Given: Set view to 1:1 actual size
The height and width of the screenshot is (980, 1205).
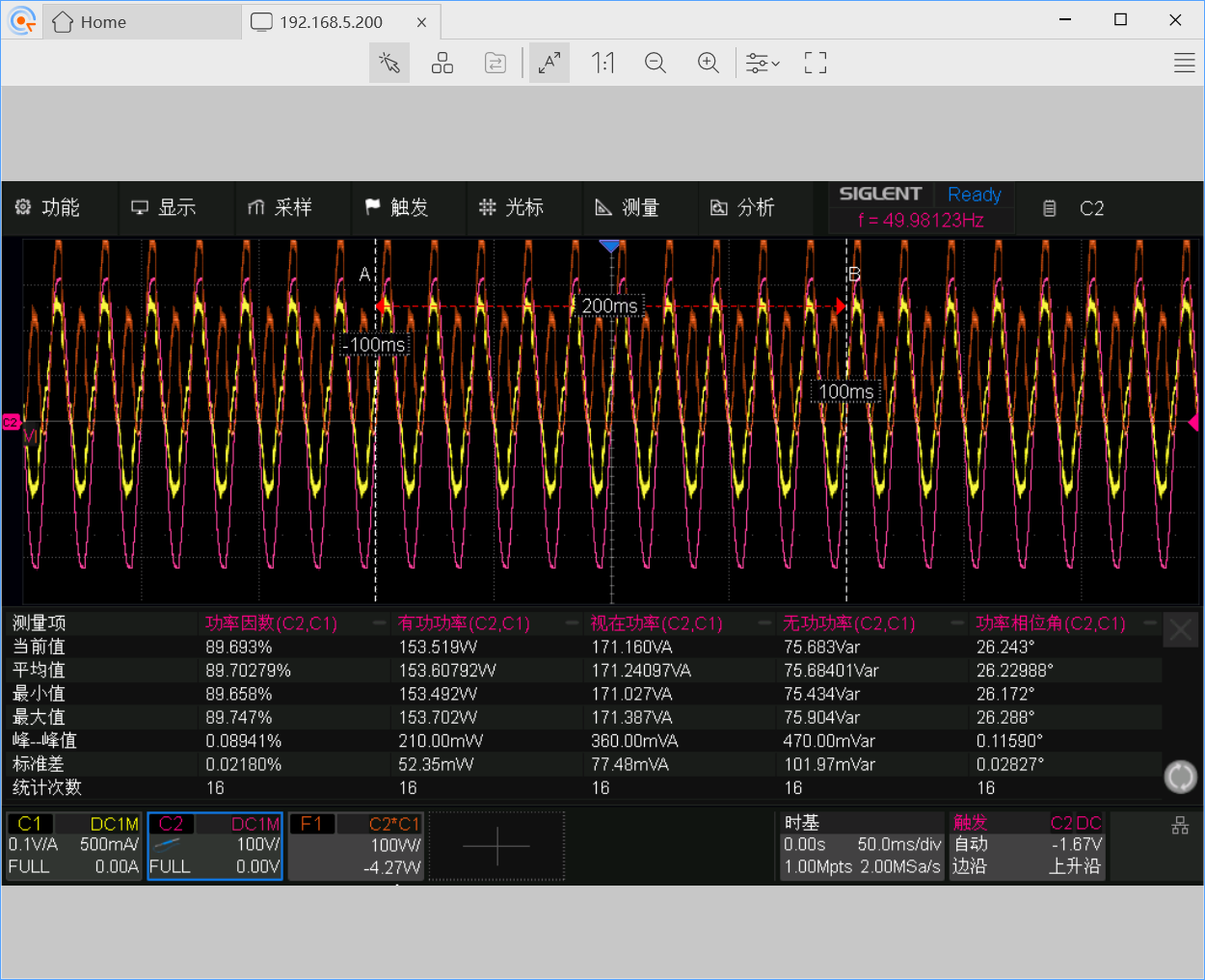Looking at the screenshot, I should tap(602, 64).
